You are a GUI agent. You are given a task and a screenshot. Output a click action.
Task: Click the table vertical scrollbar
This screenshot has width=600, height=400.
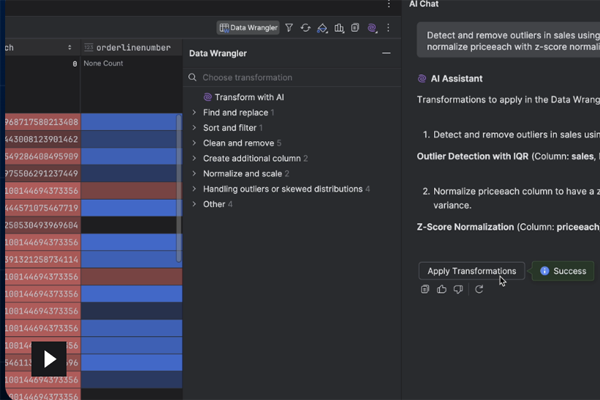(x=179, y=188)
